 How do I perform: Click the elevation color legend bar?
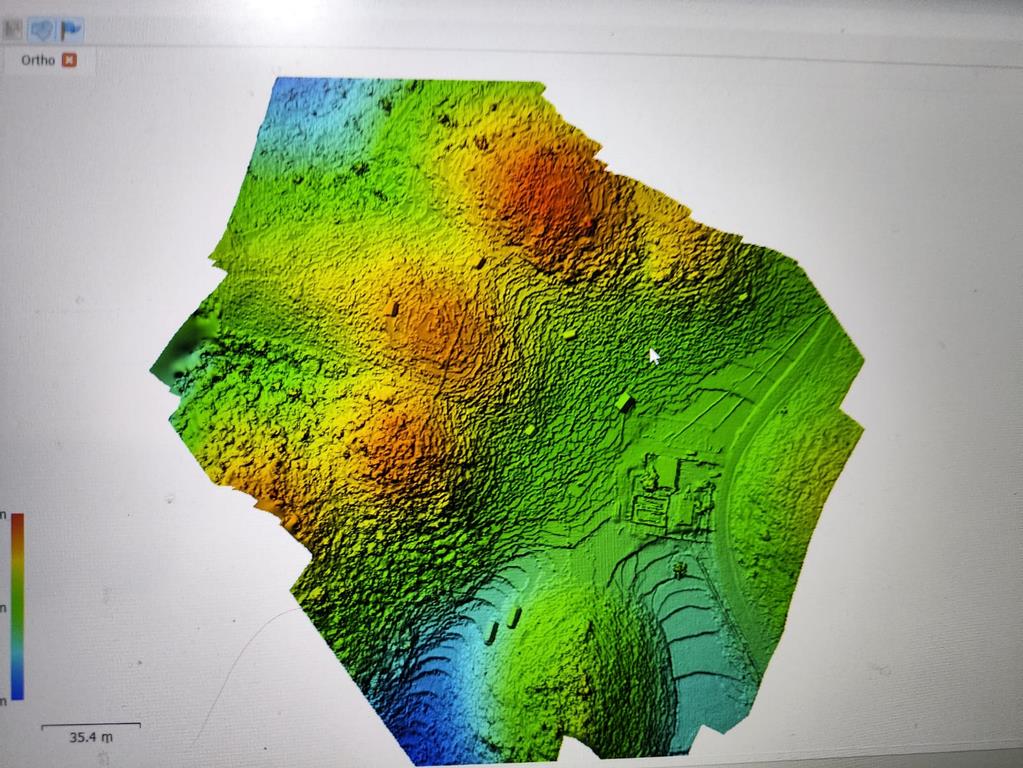17,606
